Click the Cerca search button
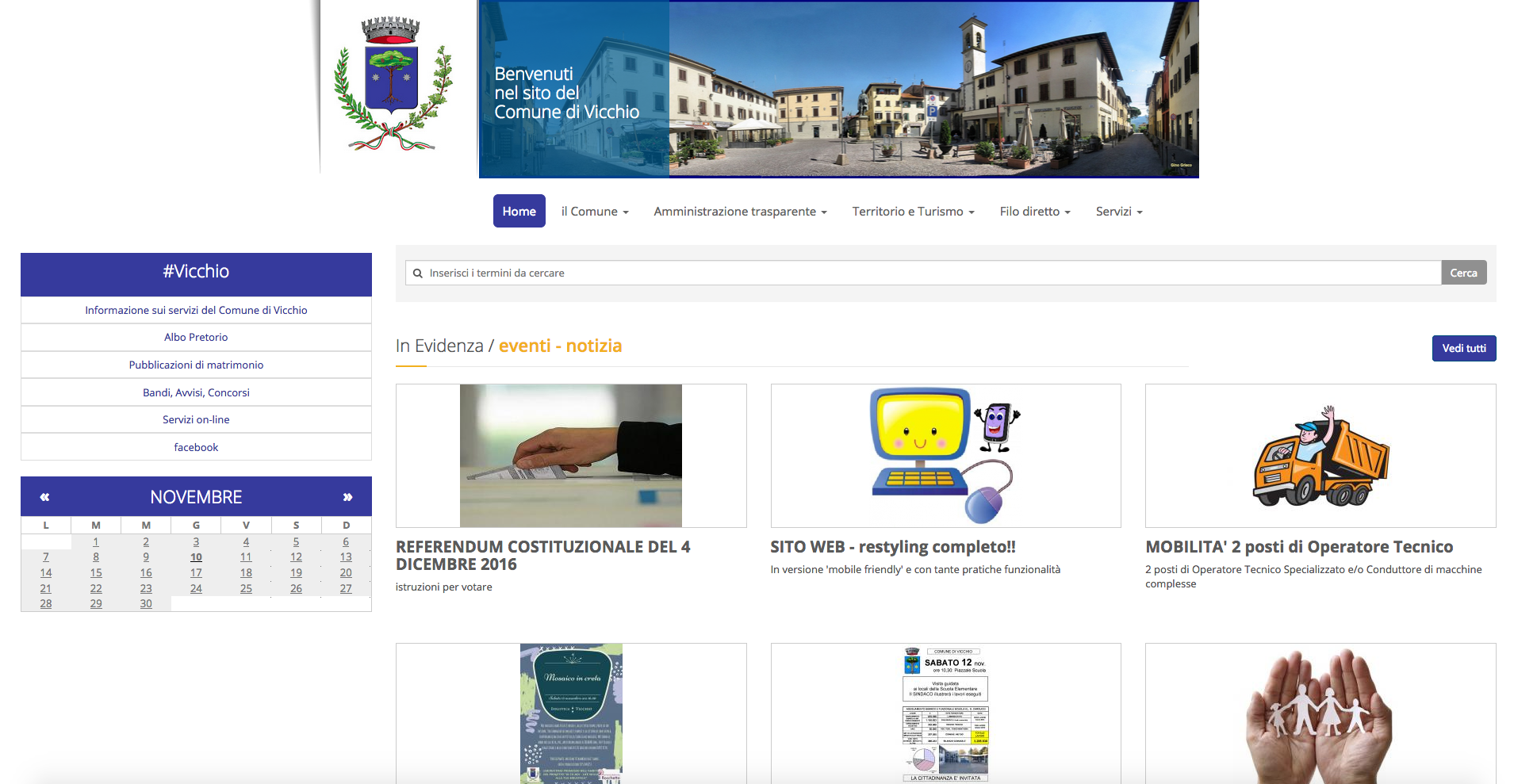 [1463, 272]
